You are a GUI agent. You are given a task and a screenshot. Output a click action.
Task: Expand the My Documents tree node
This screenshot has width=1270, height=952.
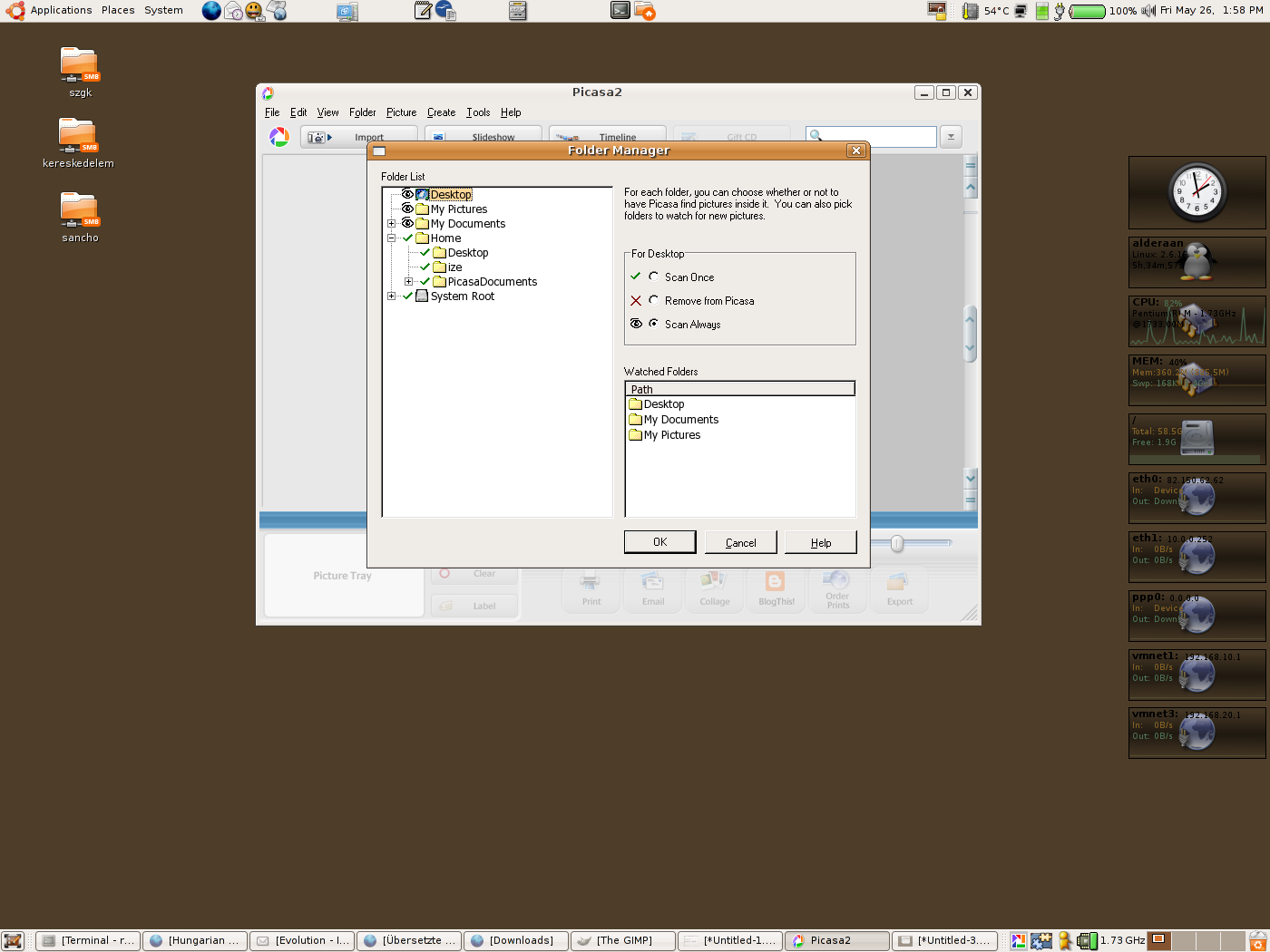pyautogui.click(x=391, y=223)
